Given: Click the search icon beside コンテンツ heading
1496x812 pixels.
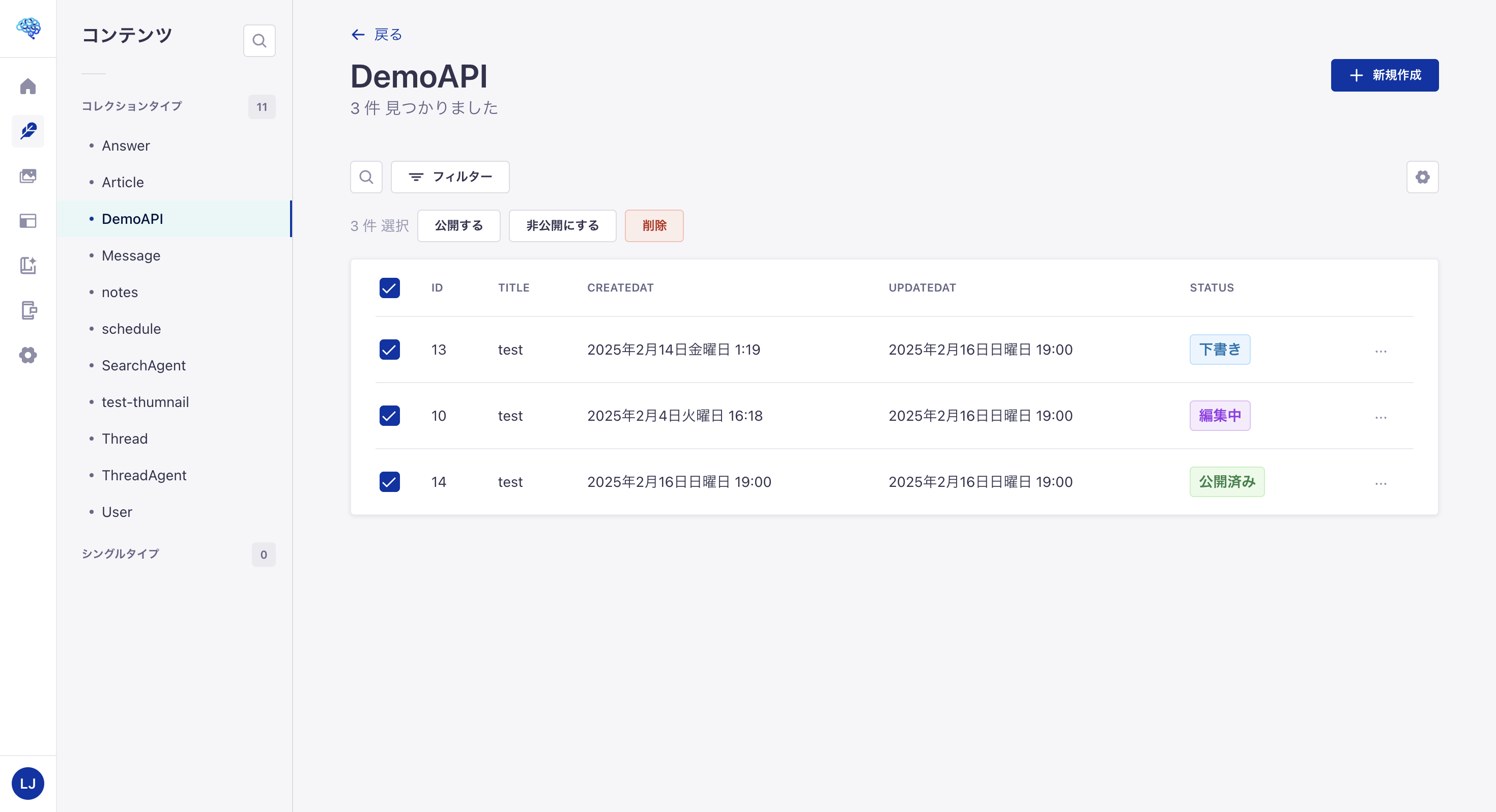Looking at the screenshot, I should click(259, 41).
